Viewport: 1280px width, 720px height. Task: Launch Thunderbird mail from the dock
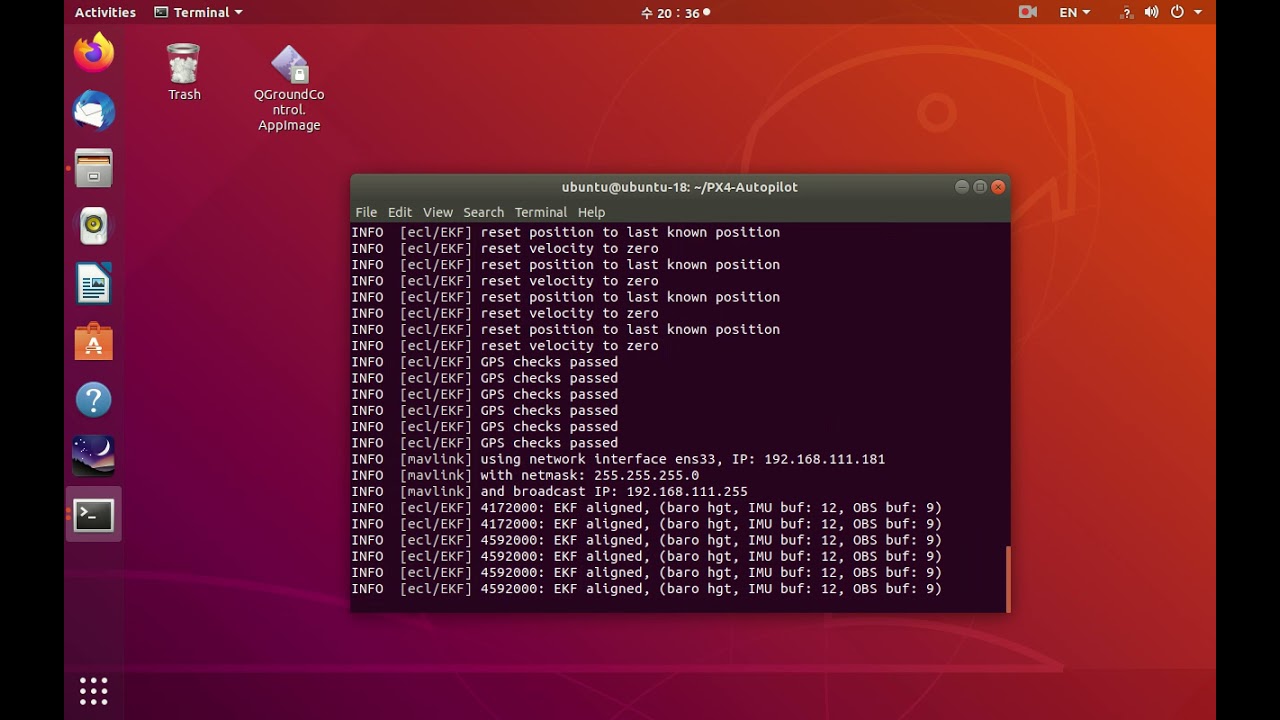point(94,110)
